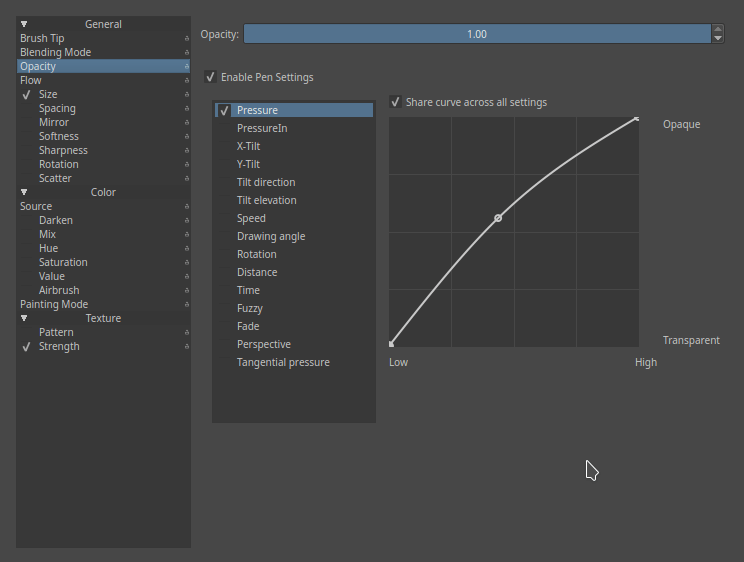Enable the X-Tilt sensor checkbox
Viewport: 744px width, 562px height.
[224, 146]
